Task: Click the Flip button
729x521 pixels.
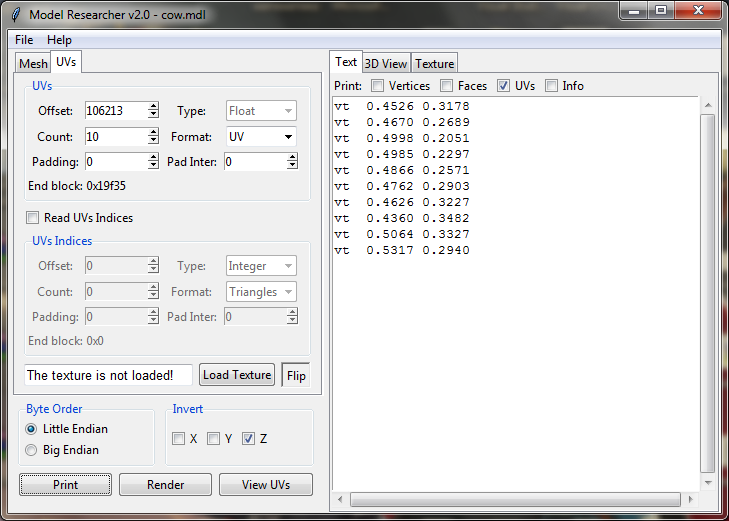Action: pos(296,375)
